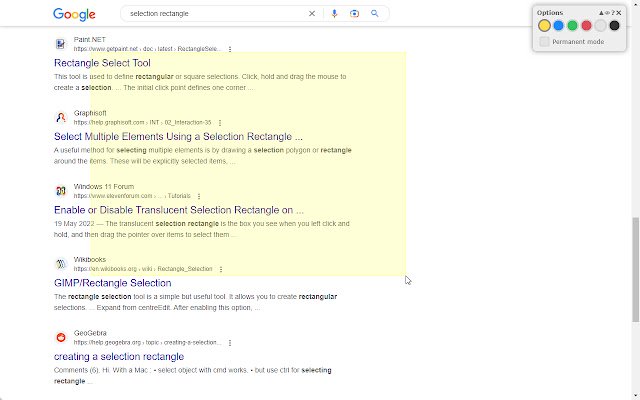
Task: Open more options for Windows 11 Forum result
Action: pyautogui.click(x=199, y=196)
